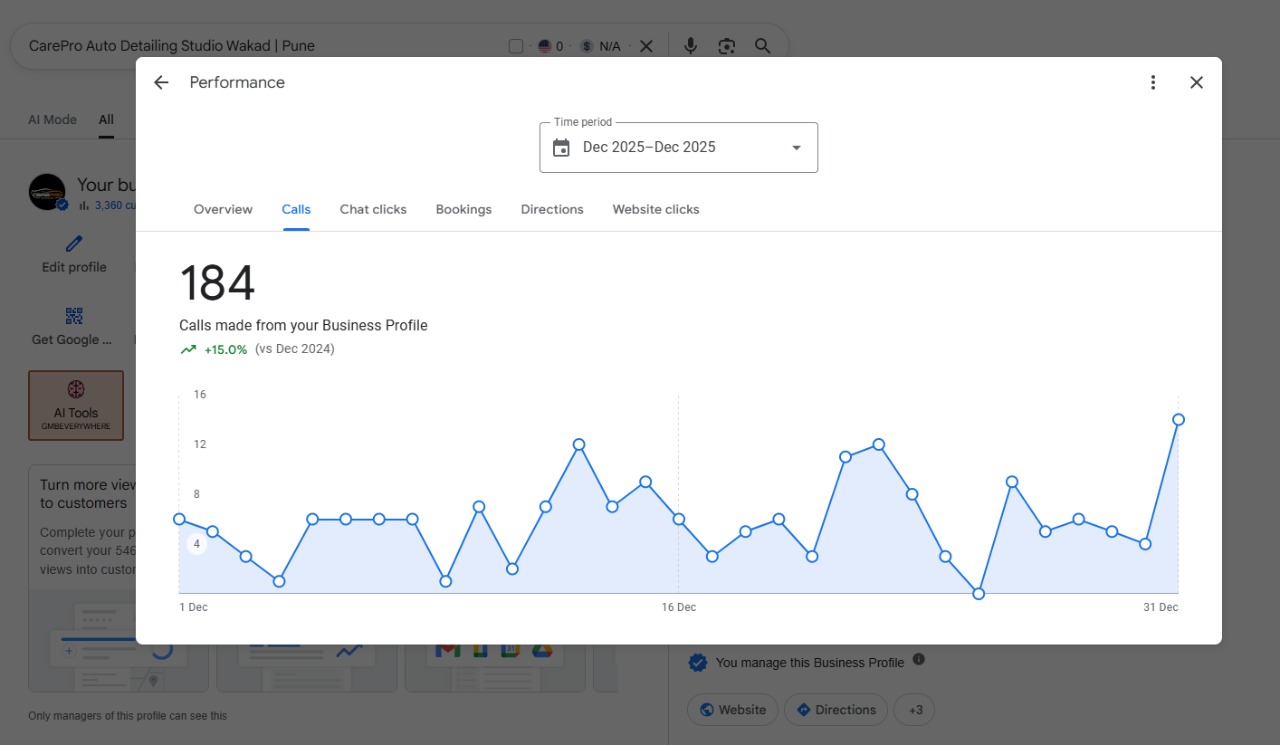Click the 31 Dec data point on chart
1280x745 pixels.
[1178, 419]
